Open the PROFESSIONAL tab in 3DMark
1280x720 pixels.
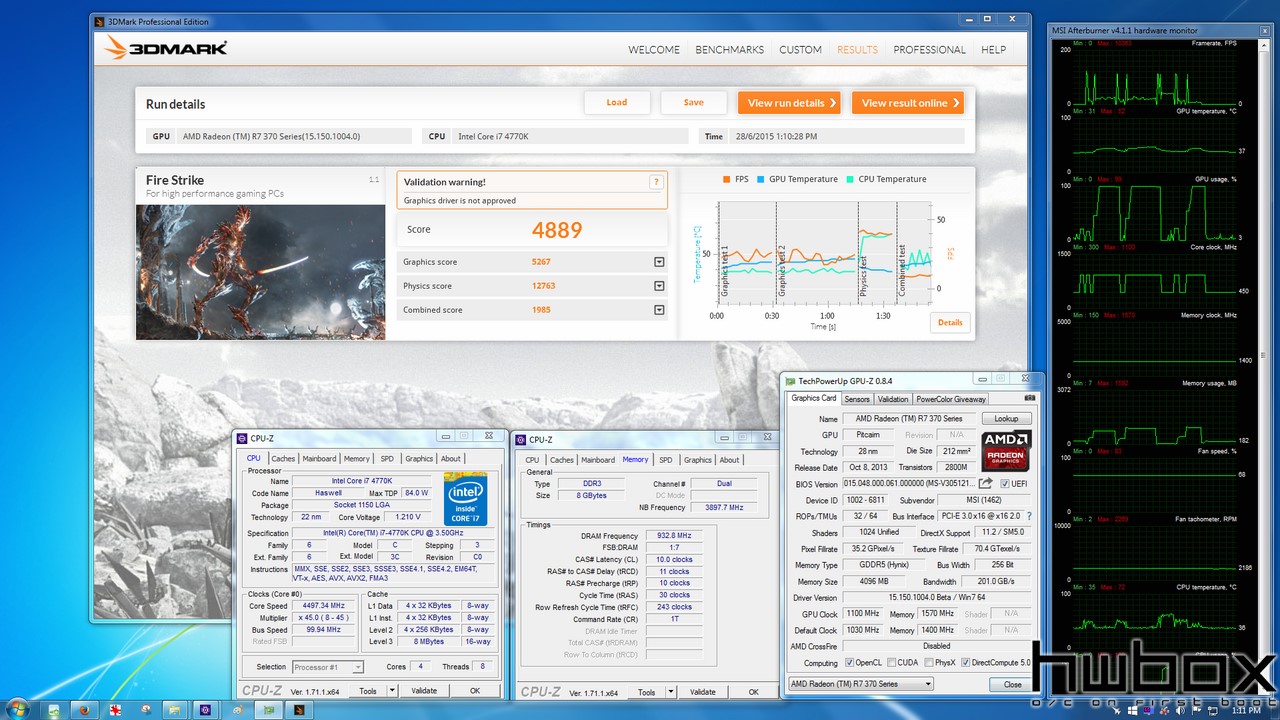click(x=929, y=50)
